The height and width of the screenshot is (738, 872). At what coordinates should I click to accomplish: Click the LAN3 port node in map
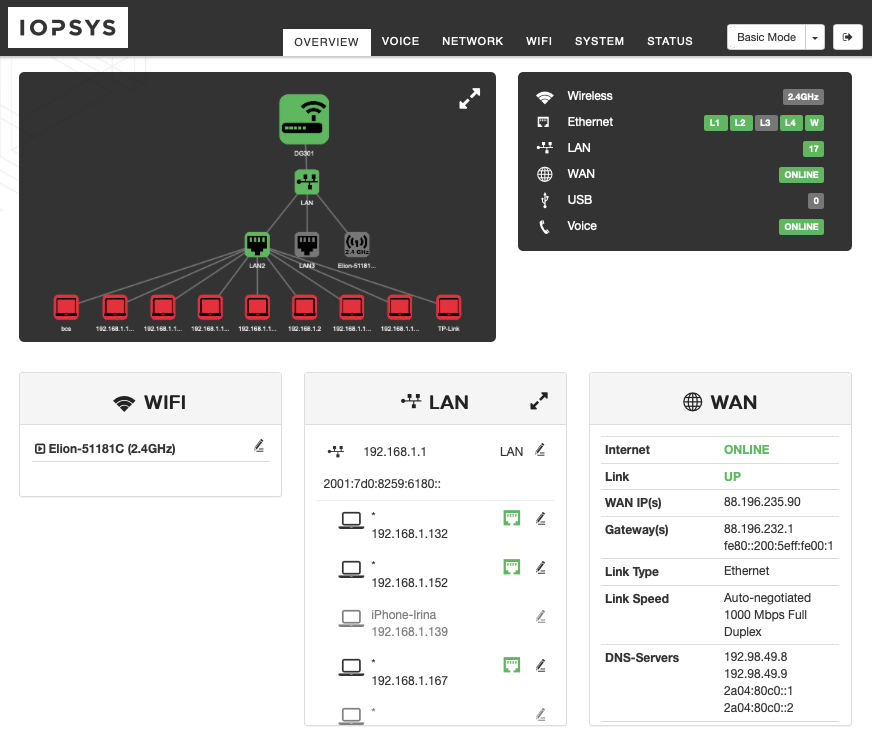307,244
